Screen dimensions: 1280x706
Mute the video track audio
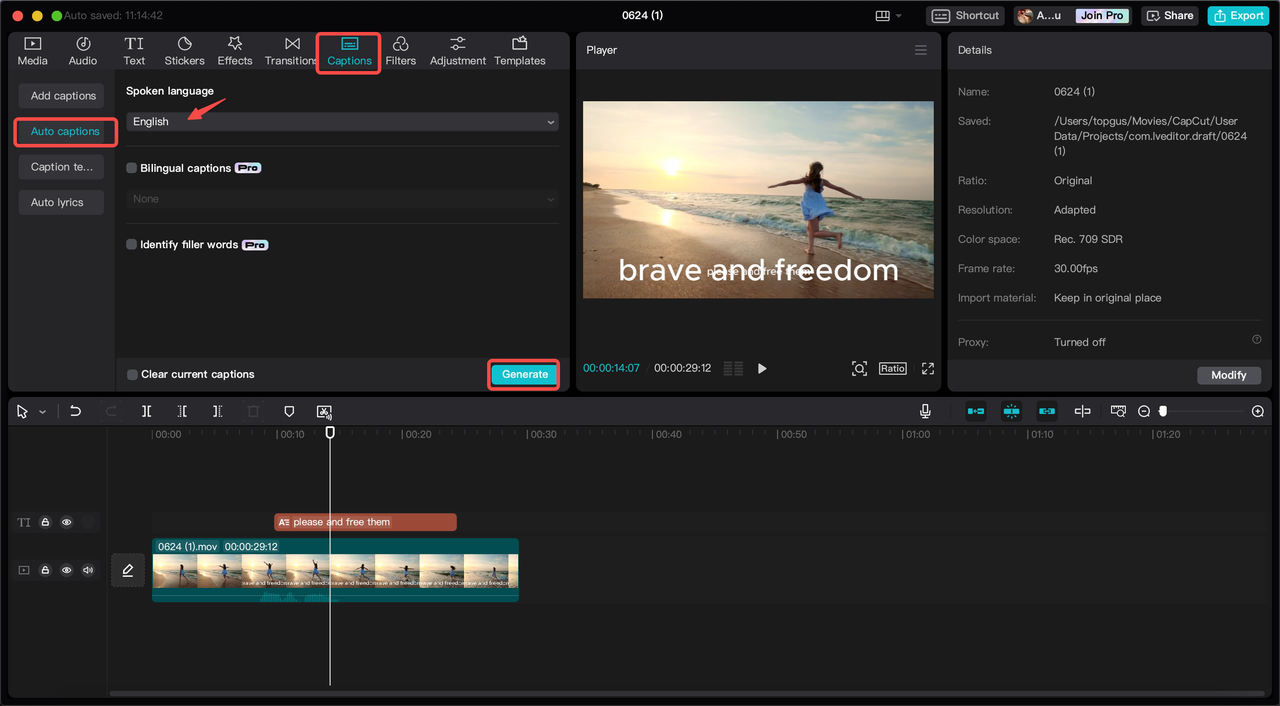(x=88, y=570)
